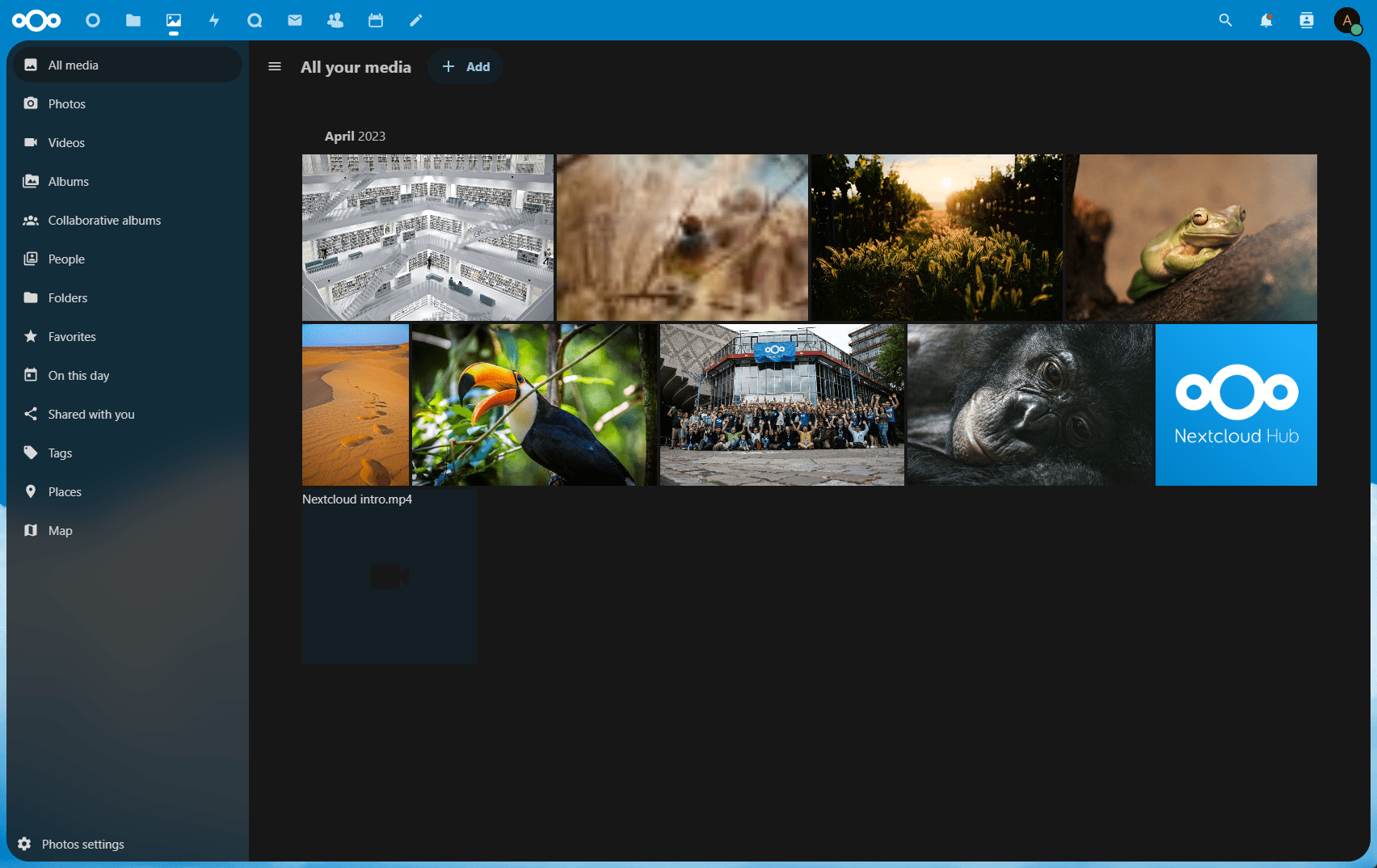Open the Calendar app icon

click(376, 20)
